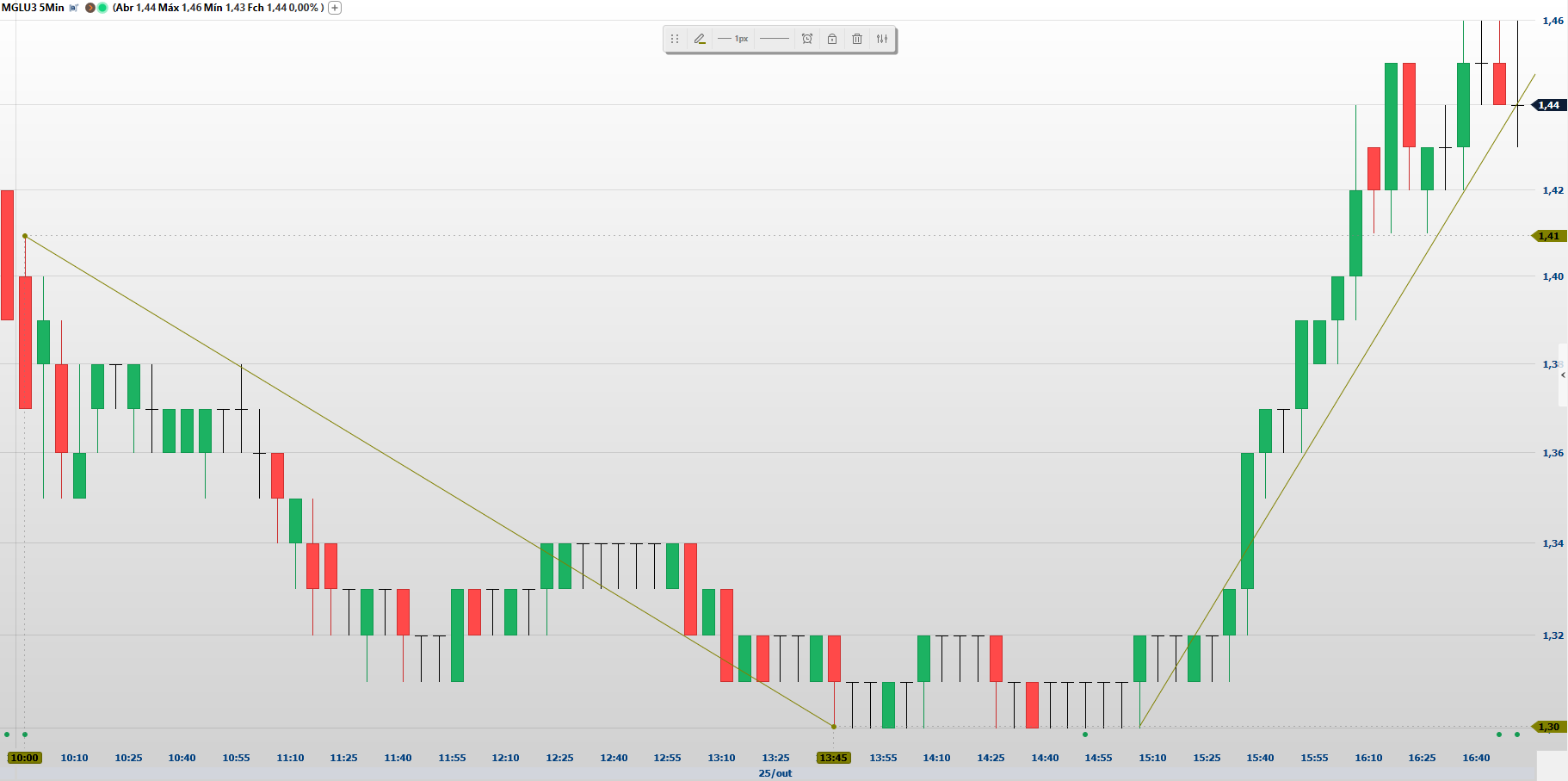This screenshot has height=781, width=1568.
Task: Click the green status circle in the header
Action: (102, 8)
